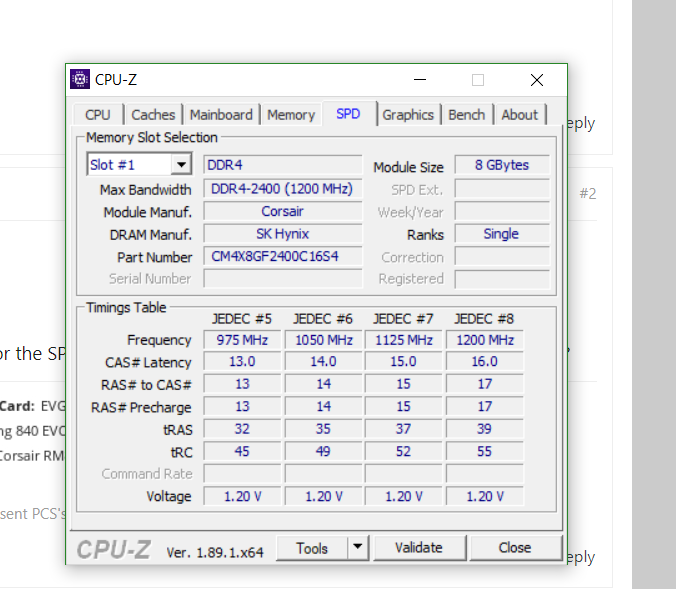
Task: Click the Validate button
Action: click(419, 548)
